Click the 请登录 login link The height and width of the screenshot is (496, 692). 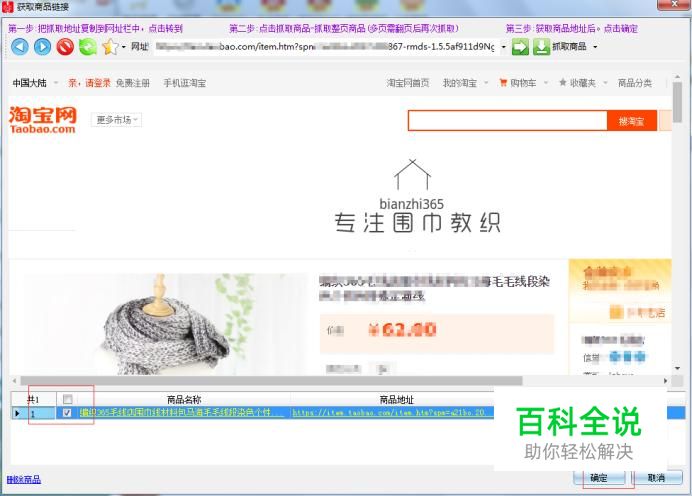point(97,83)
